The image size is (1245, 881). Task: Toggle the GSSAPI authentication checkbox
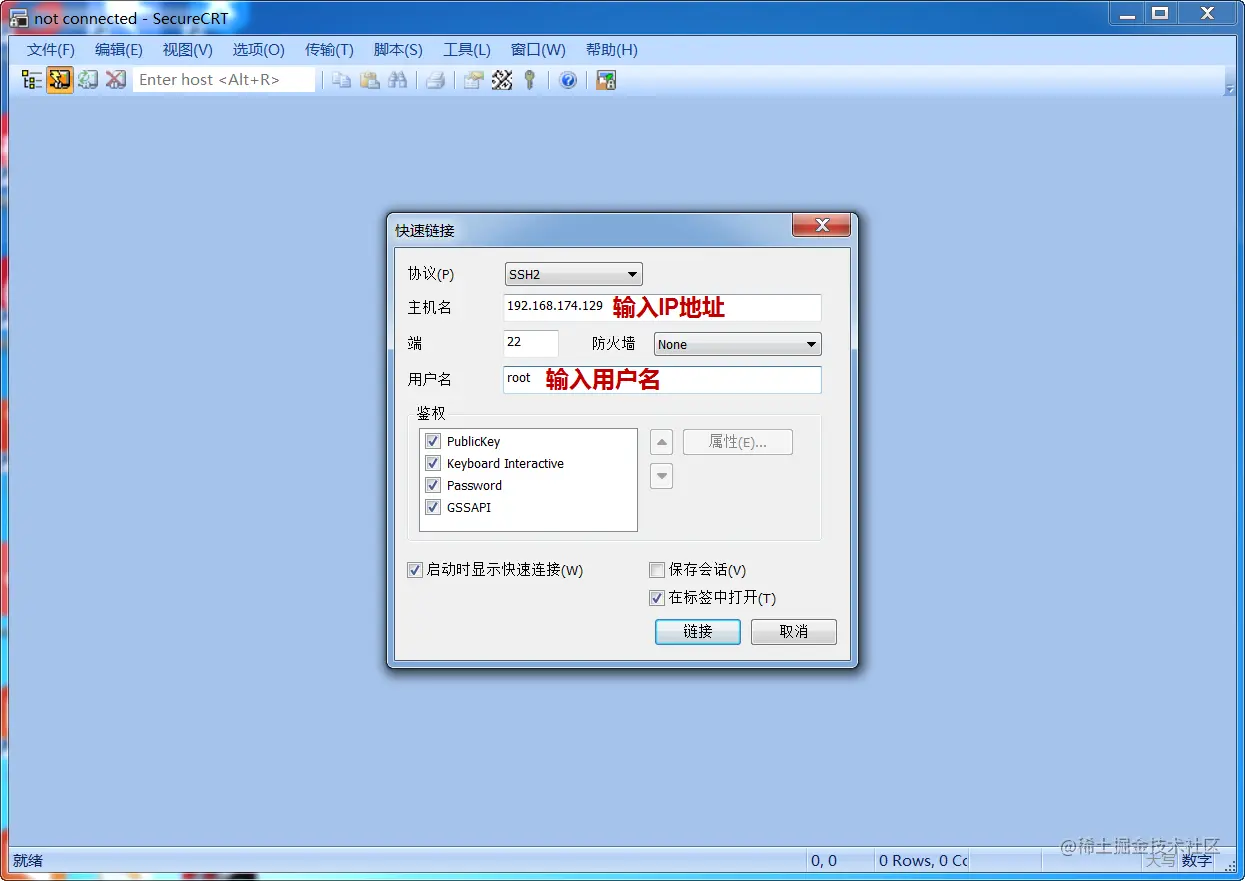[x=433, y=507]
